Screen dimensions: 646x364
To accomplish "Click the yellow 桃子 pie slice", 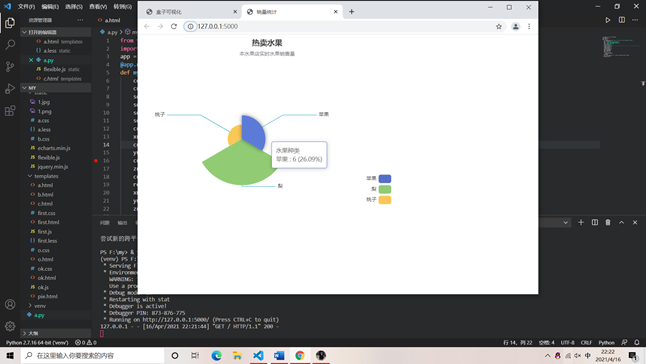I will 234,134.
